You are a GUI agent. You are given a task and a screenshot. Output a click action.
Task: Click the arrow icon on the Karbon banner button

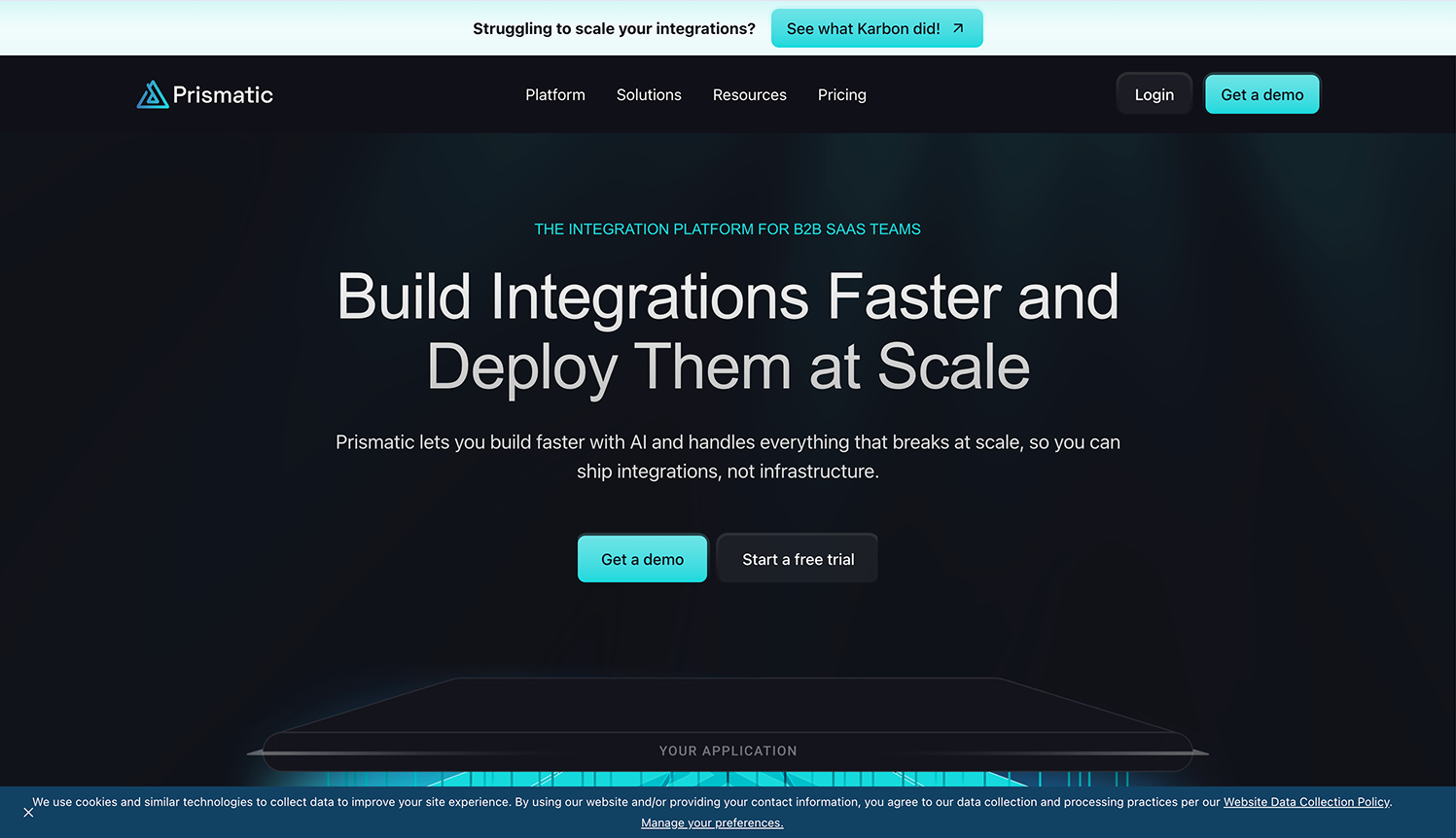(x=958, y=28)
